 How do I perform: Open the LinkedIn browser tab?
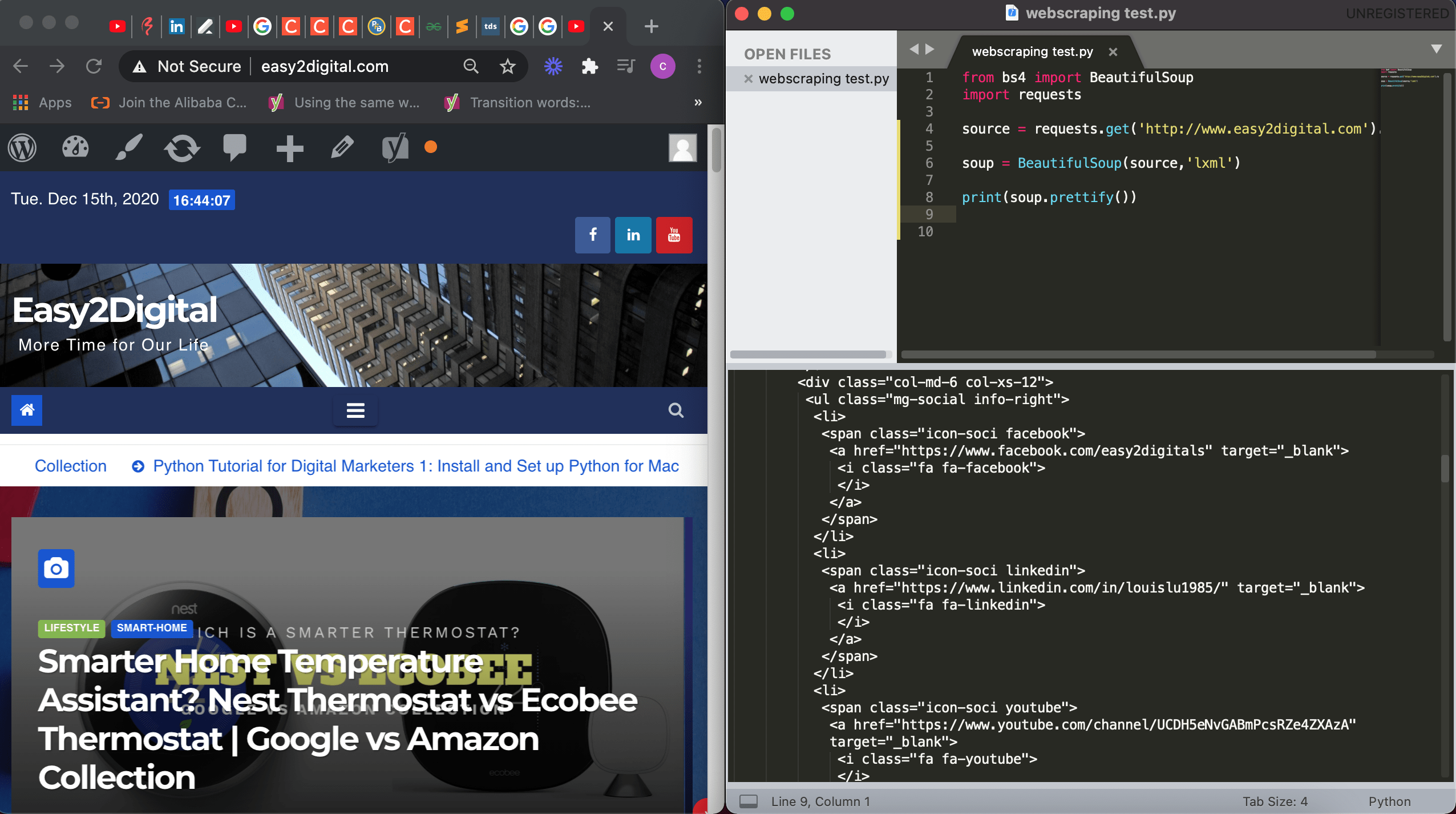176,26
